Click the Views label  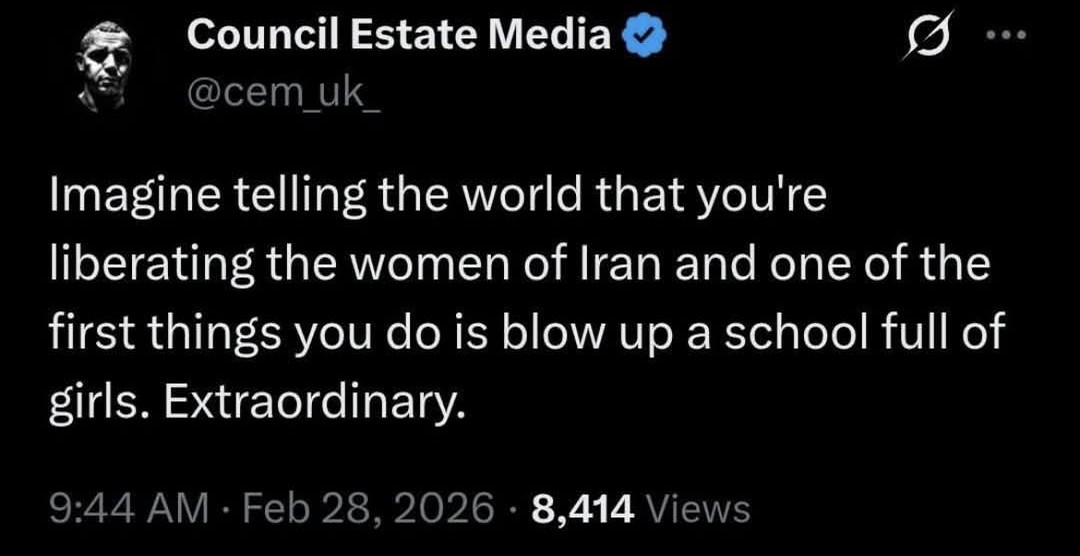698,509
